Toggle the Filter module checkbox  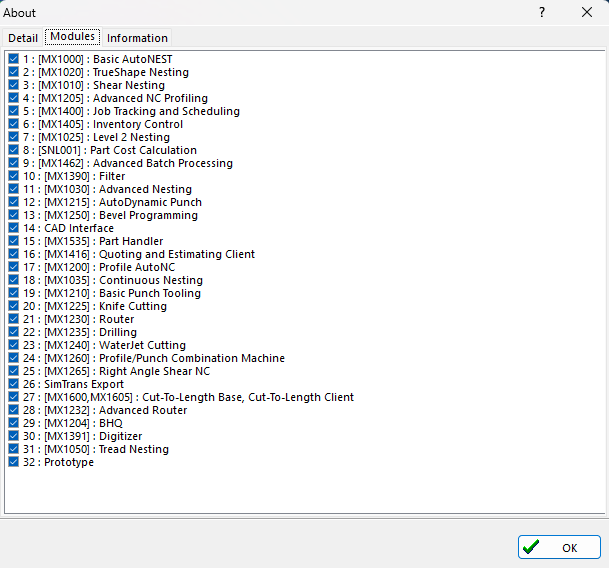point(13,176)
